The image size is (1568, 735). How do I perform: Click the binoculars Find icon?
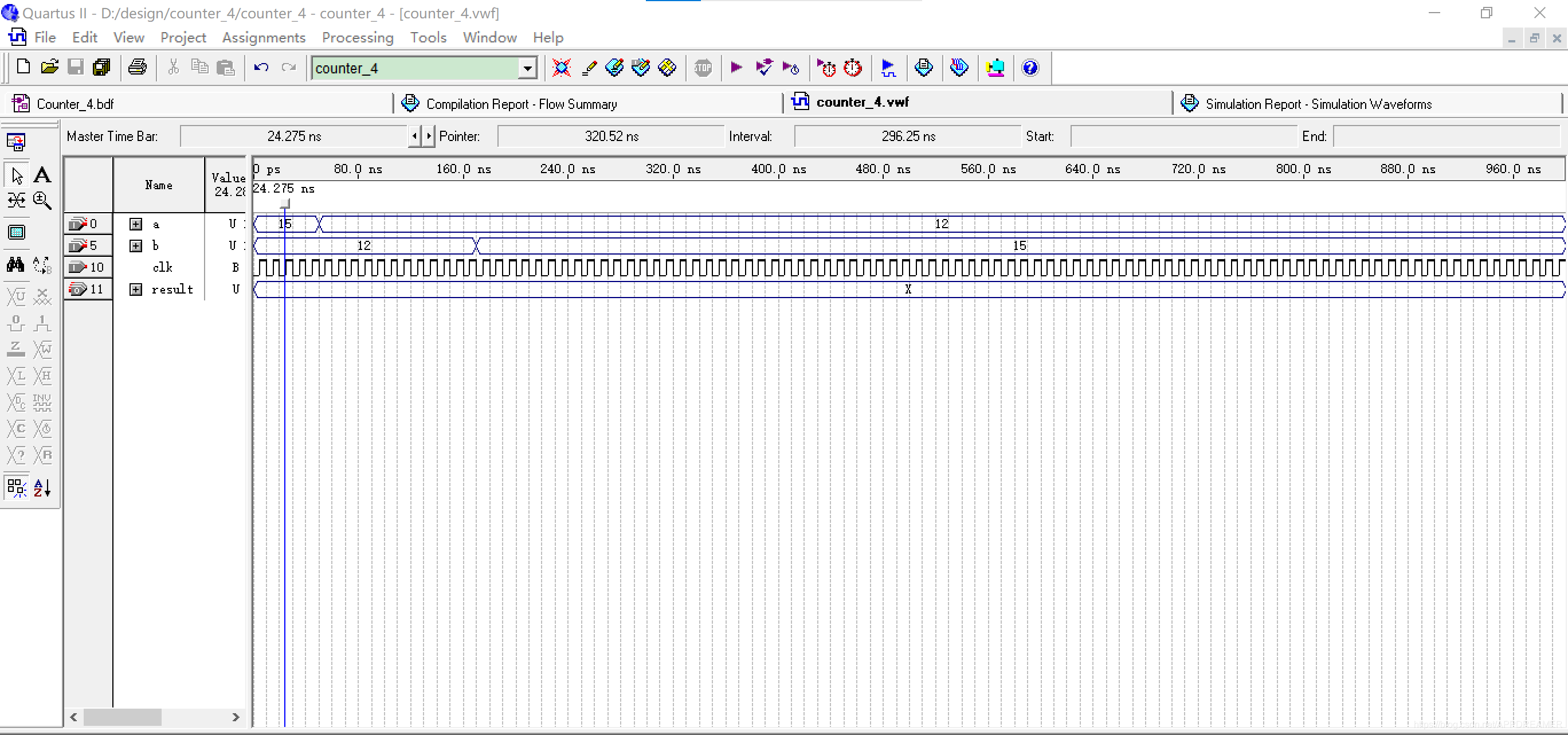pyautogui.click(x=16, y=265)
